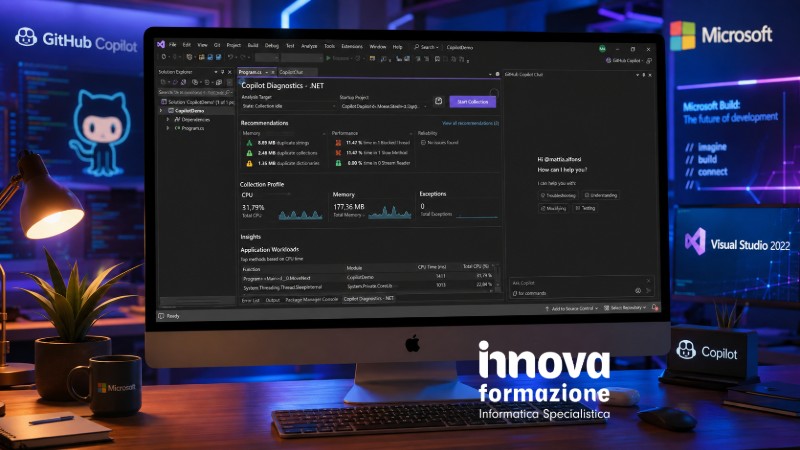This screenshot has height=450, width=800.
Task: Click the Search magnifier in title bar
Action: tap(417, 47)
